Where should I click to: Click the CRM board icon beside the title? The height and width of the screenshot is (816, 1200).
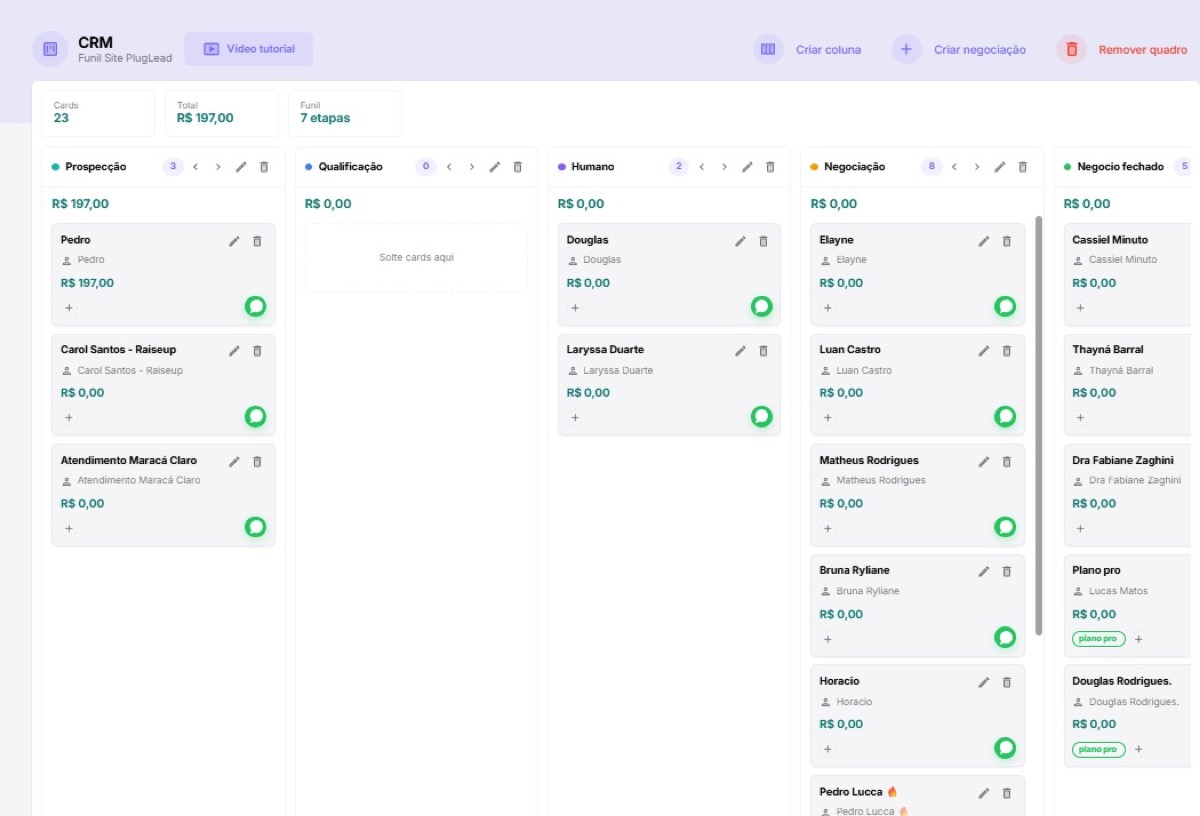pos(50,49)
